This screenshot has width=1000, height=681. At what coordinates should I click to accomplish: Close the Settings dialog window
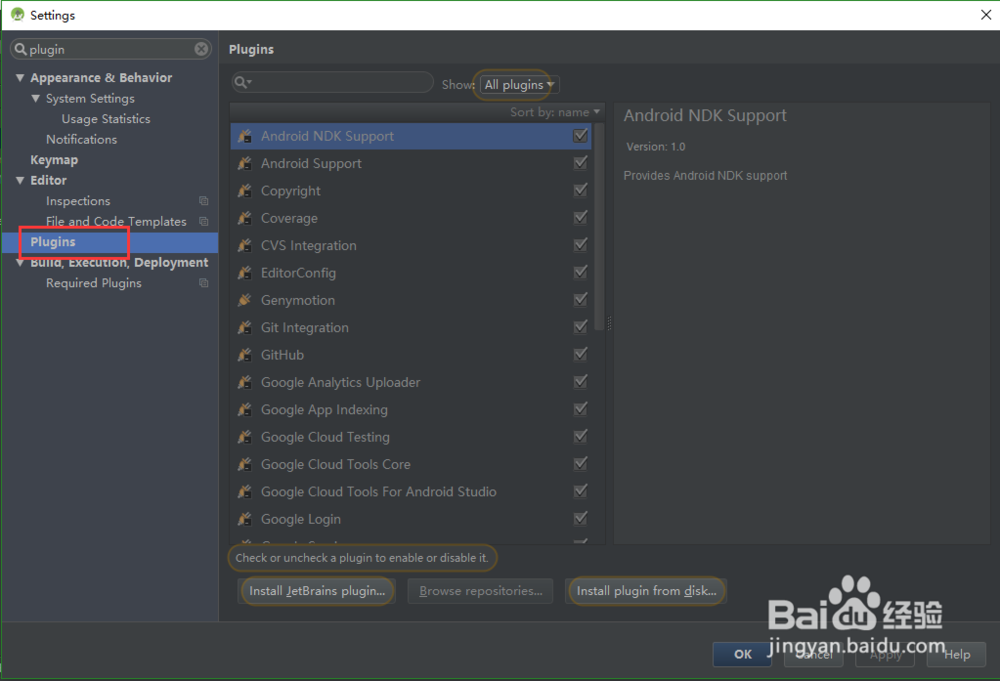click(x=985, y=15)
